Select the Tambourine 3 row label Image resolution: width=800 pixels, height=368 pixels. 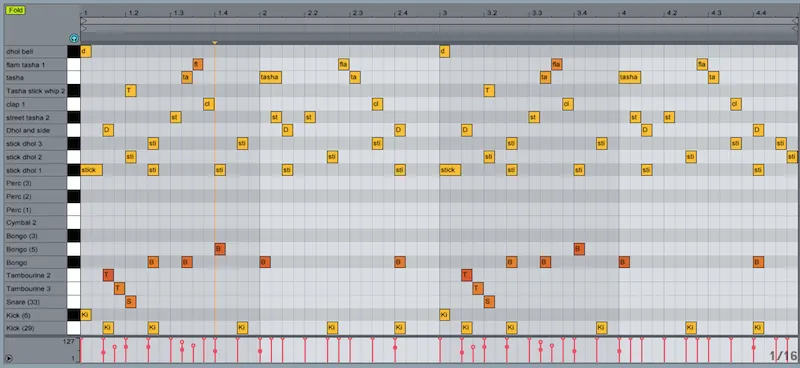[36, 289]
